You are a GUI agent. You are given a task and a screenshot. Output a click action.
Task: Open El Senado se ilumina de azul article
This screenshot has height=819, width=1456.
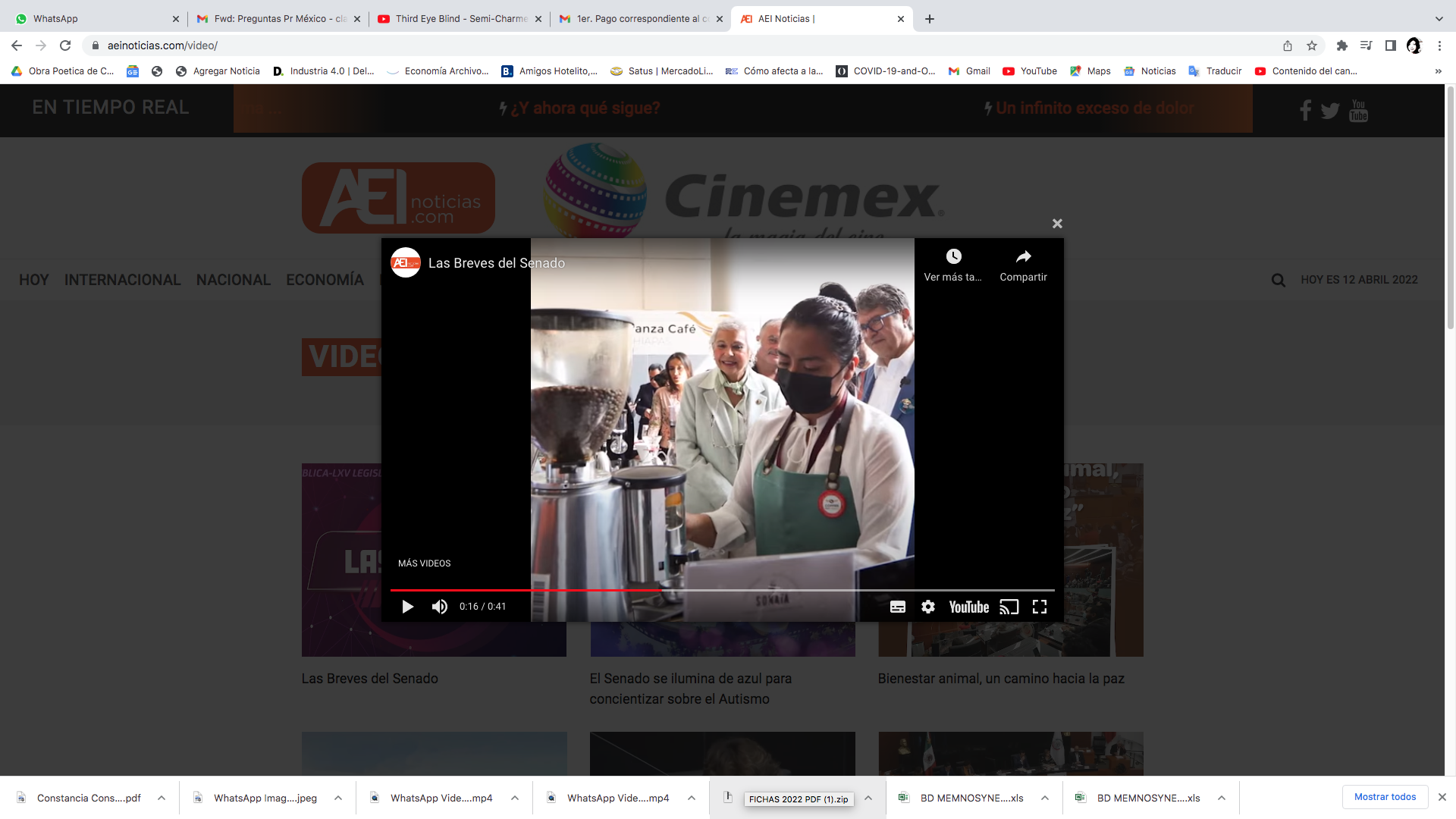(691, 689)
